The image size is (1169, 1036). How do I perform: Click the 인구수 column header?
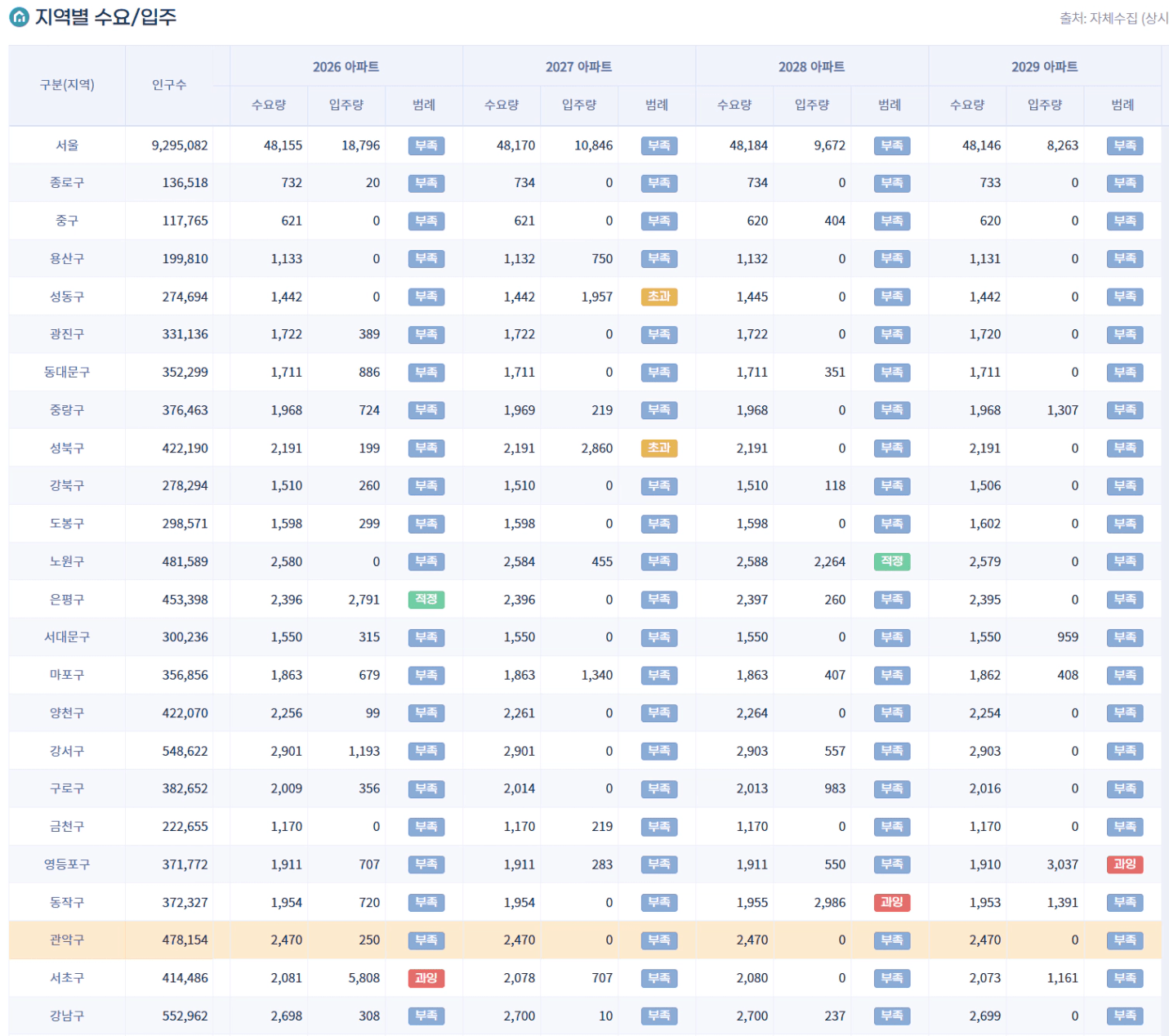pyautogui.click(x=169, y=85)
